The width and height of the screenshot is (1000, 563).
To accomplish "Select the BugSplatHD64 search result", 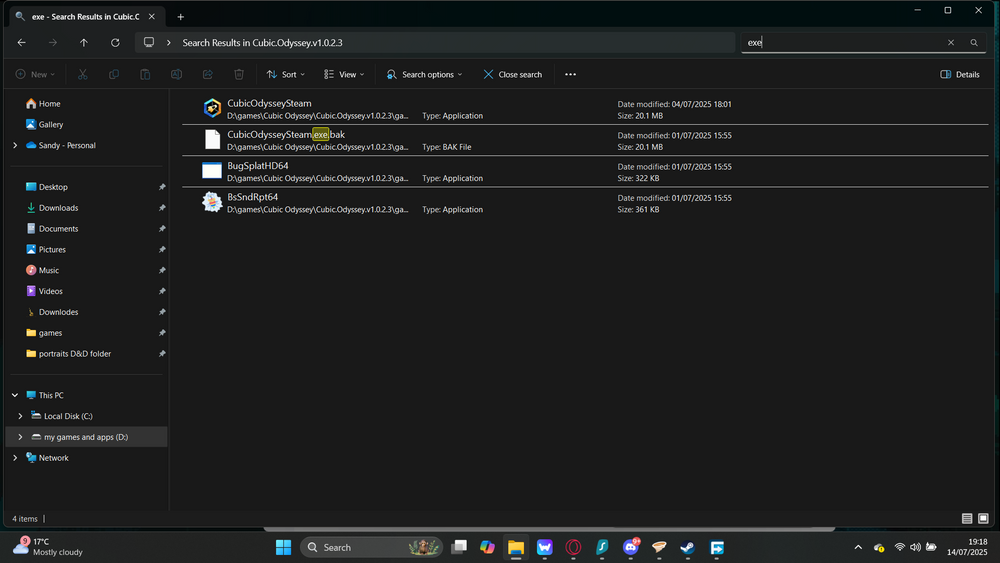I will pos(258,166).
